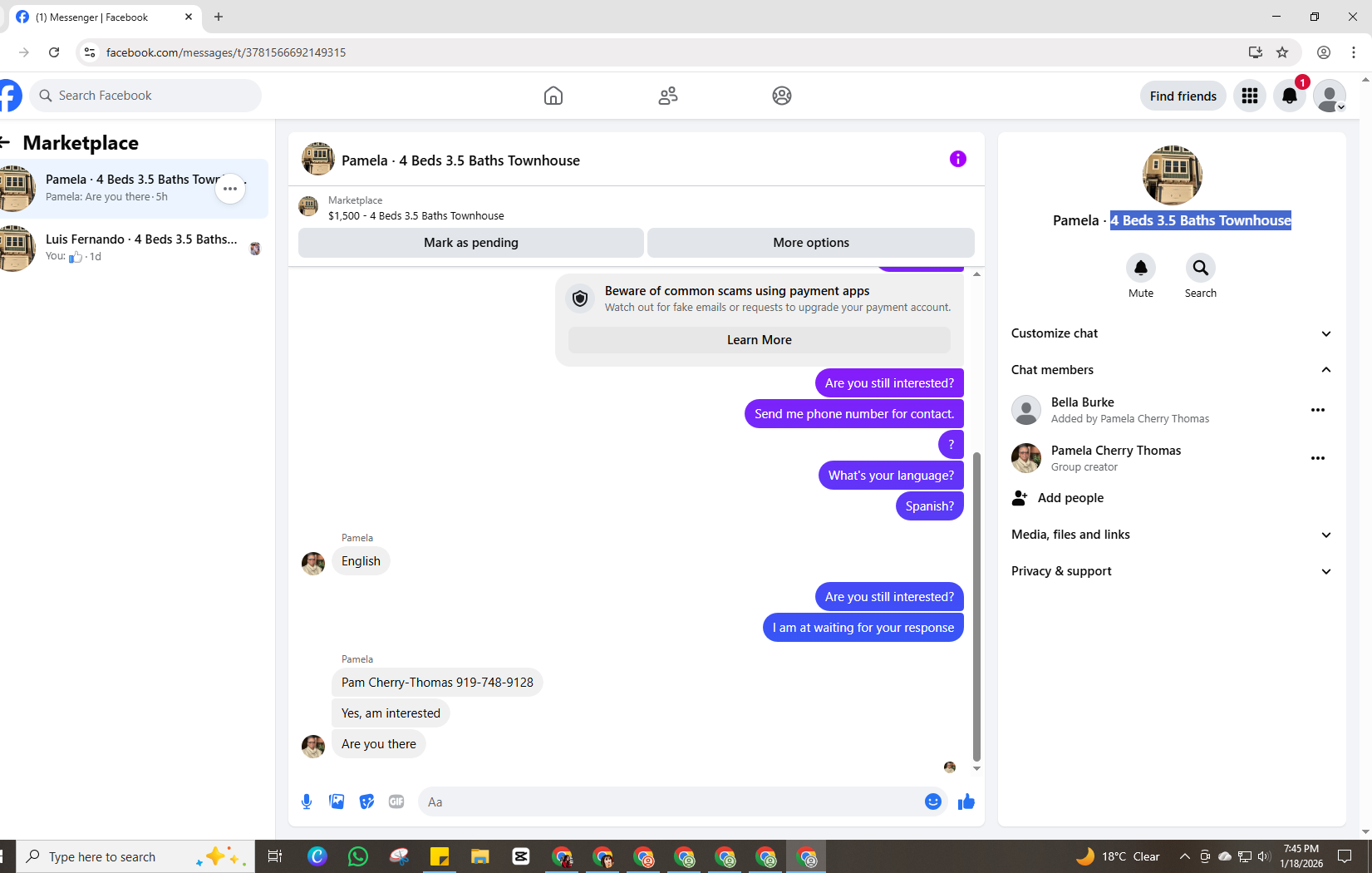Screen dimensions: 1372x873
Task: Open WhatsApp from the taskbar
Action: 357,856
